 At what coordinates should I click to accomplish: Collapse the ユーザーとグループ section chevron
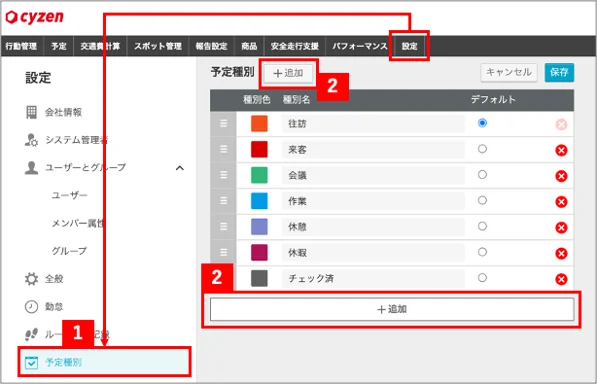tap(180, 168)
